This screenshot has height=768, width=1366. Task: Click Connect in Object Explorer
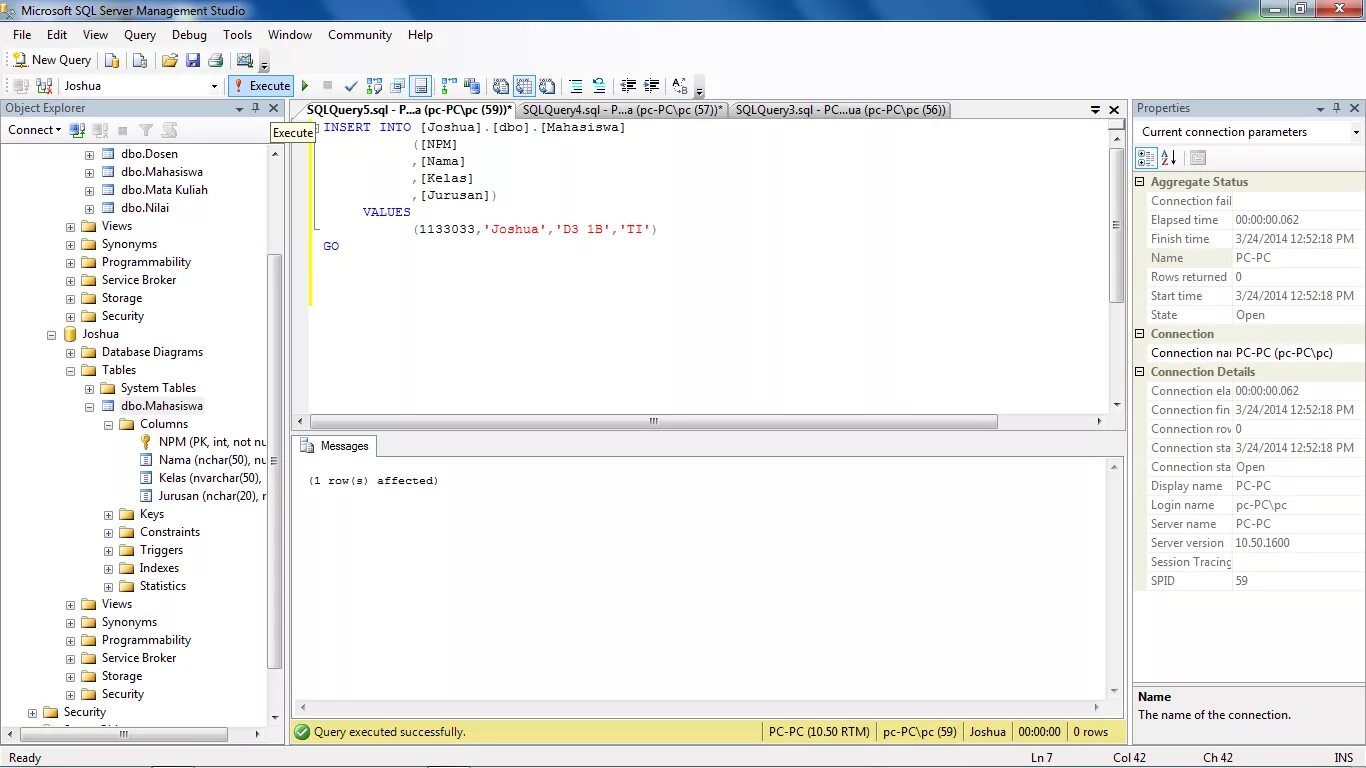pos(35,130)
